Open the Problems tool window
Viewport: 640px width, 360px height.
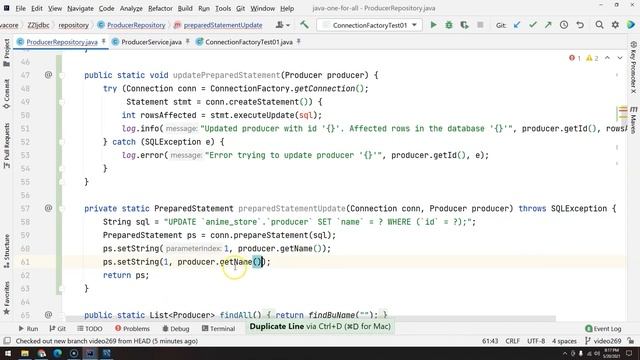133,329
